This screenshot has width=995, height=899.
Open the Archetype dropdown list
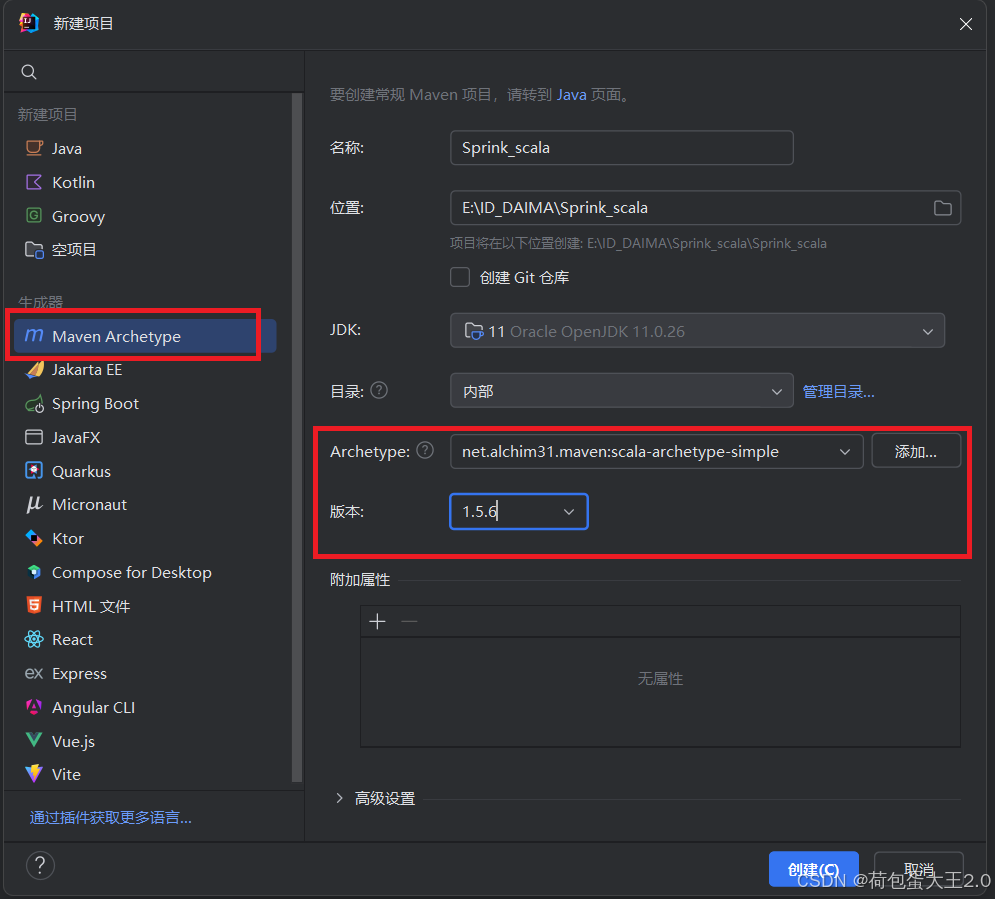coord(657,452)
